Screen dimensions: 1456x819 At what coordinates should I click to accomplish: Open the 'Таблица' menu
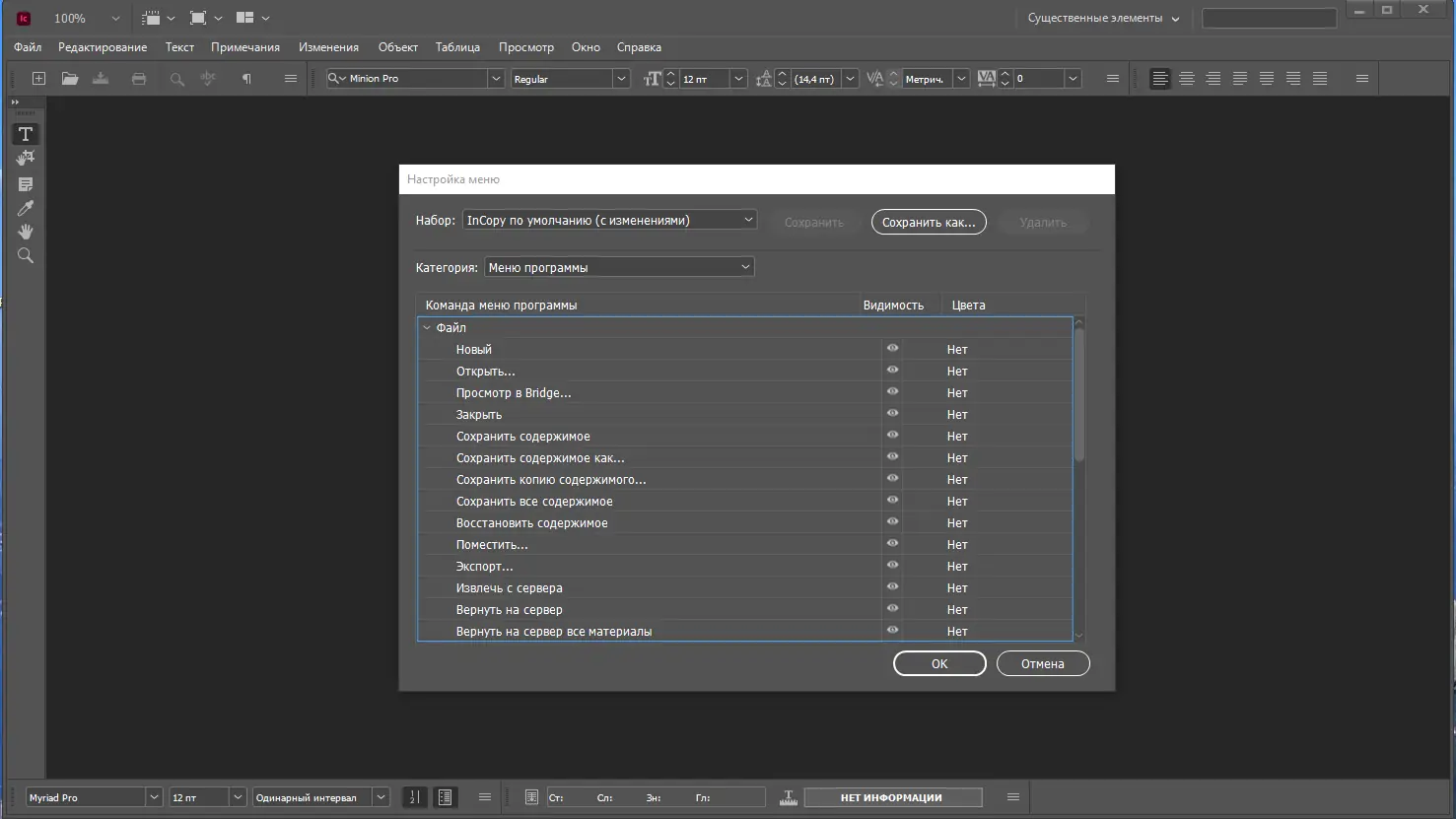tap(457, 47)
